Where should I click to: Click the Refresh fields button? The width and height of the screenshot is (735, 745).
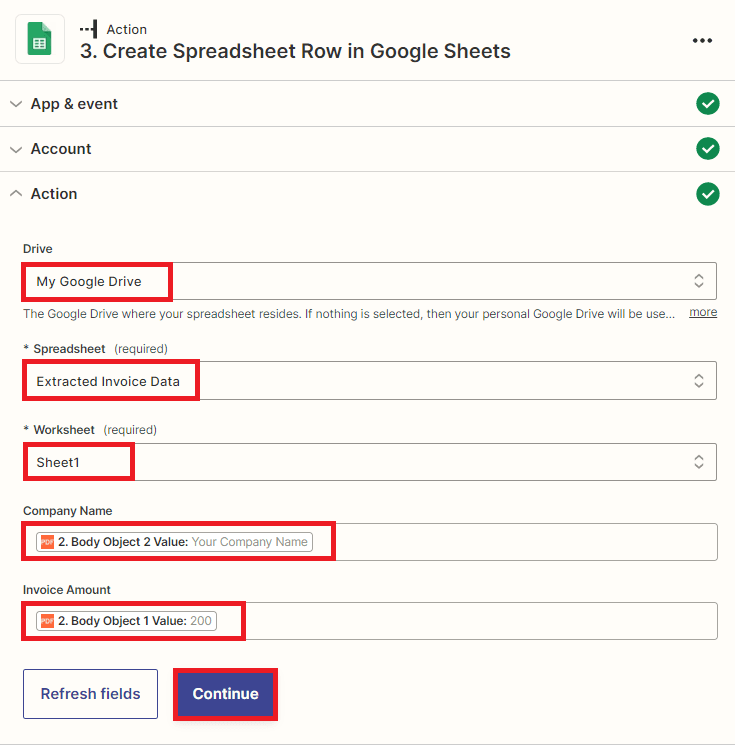tap(90, 694)
